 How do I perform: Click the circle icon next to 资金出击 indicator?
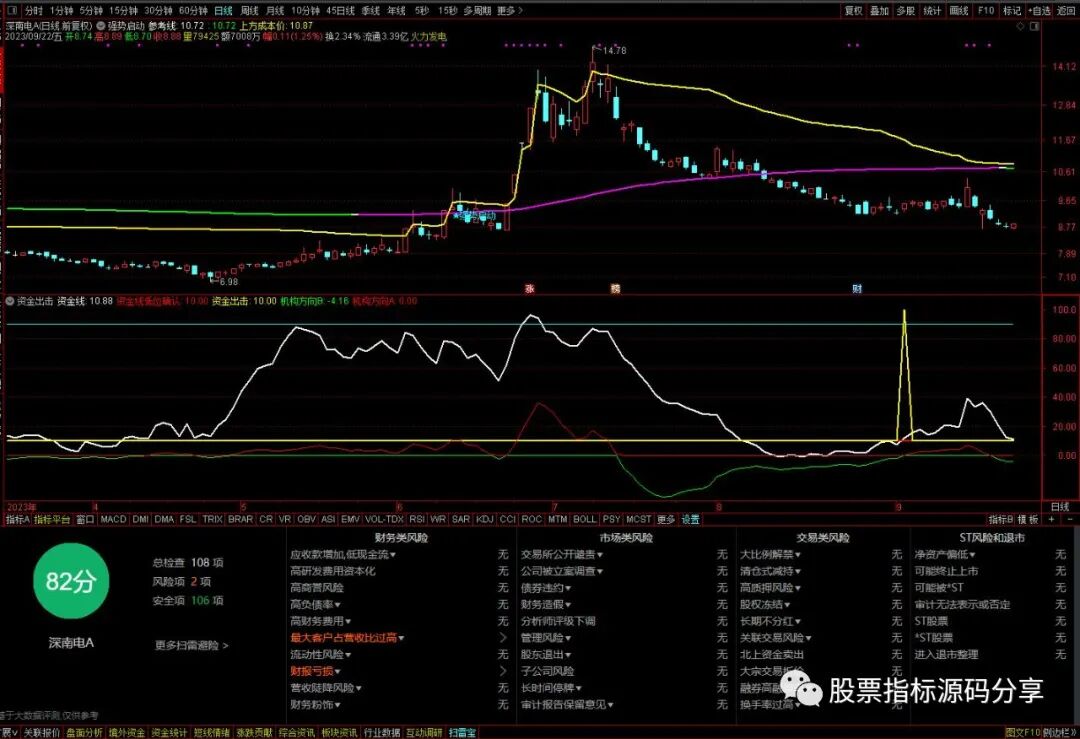(10, 301)
